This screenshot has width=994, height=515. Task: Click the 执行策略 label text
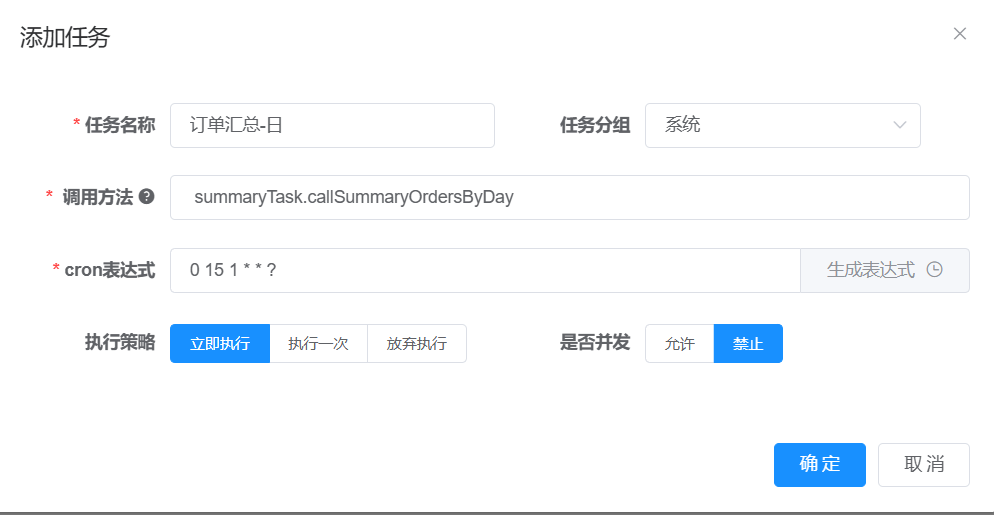click(120, 343)
